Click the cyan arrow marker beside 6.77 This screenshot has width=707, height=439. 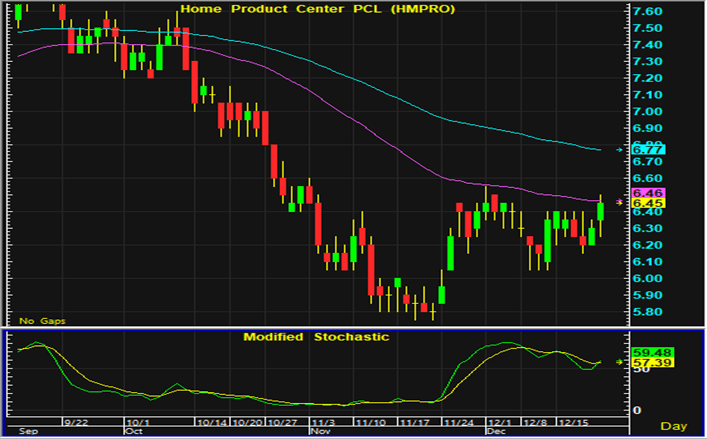pyautogui.click(x=620, y=151)
